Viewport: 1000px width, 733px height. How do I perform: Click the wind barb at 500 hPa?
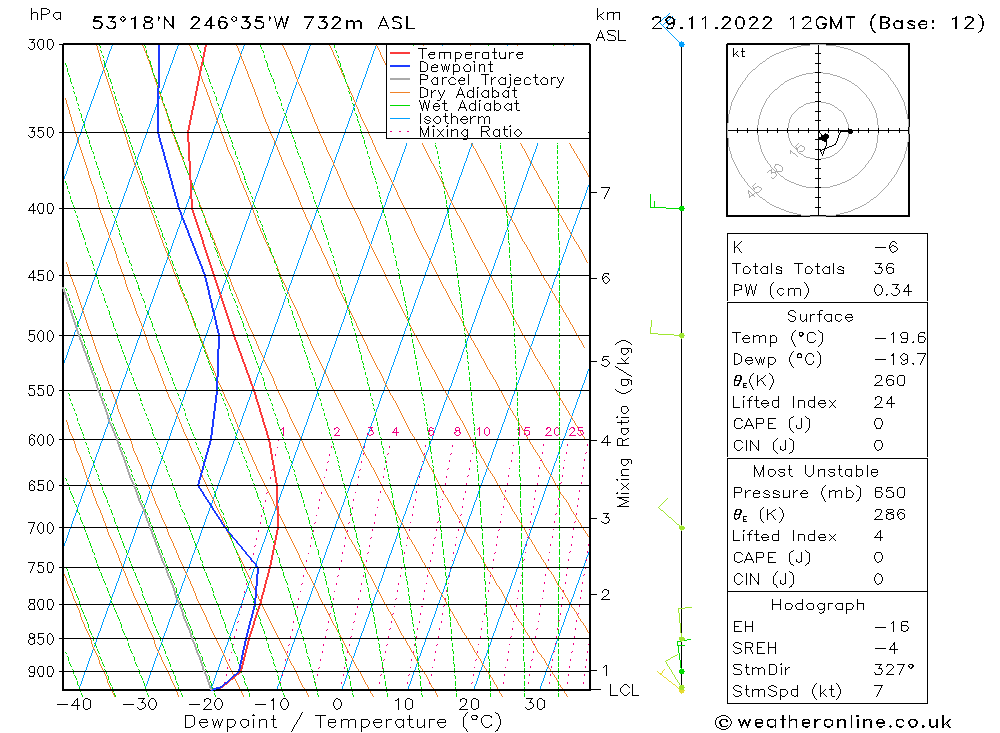tap(665, 330)
